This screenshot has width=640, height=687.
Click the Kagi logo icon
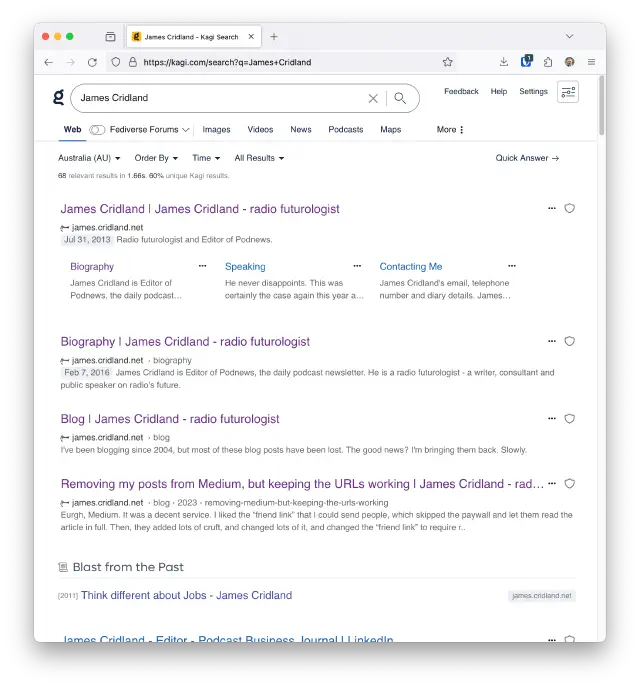59,97
